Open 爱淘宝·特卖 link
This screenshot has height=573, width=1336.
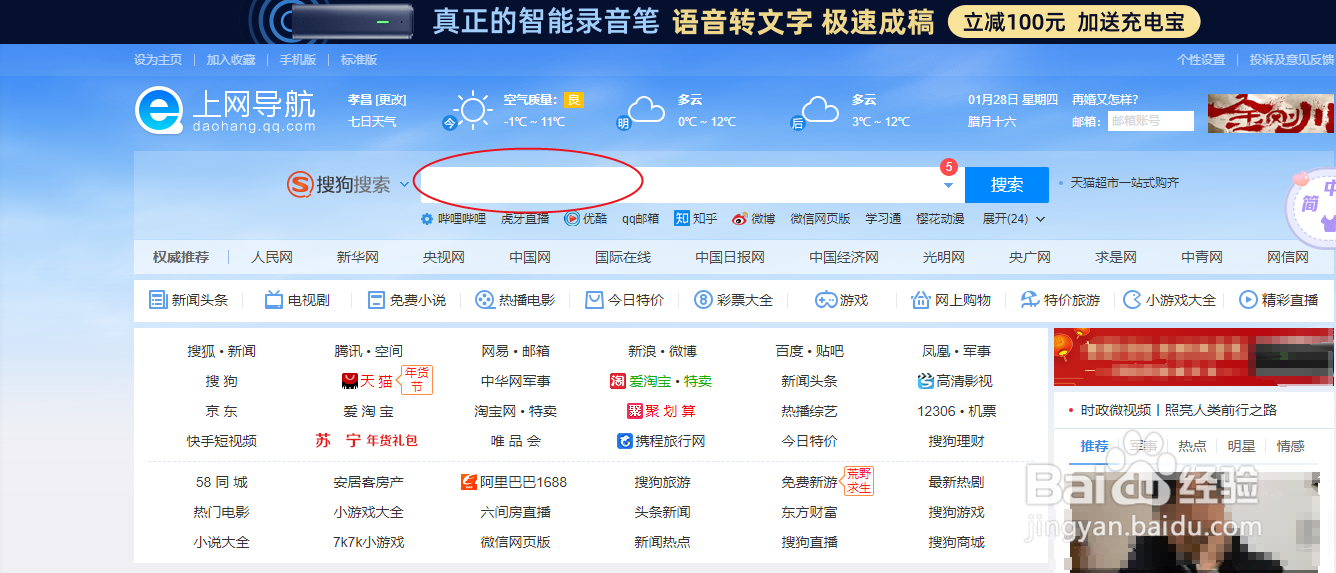(x=661, y=381)
